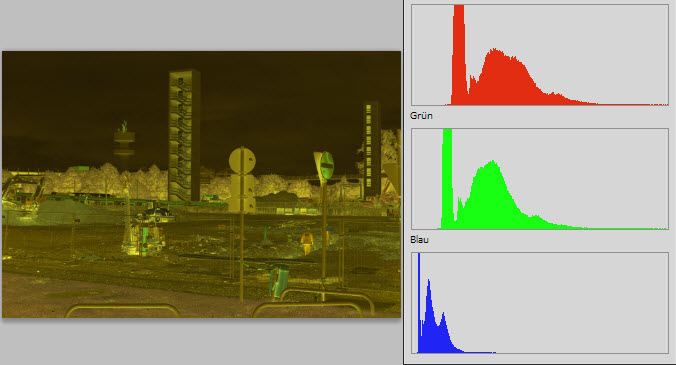This screenshot has width=676, height=365.
Task: Click the radio tower on the left
Action: pos(124,144)
